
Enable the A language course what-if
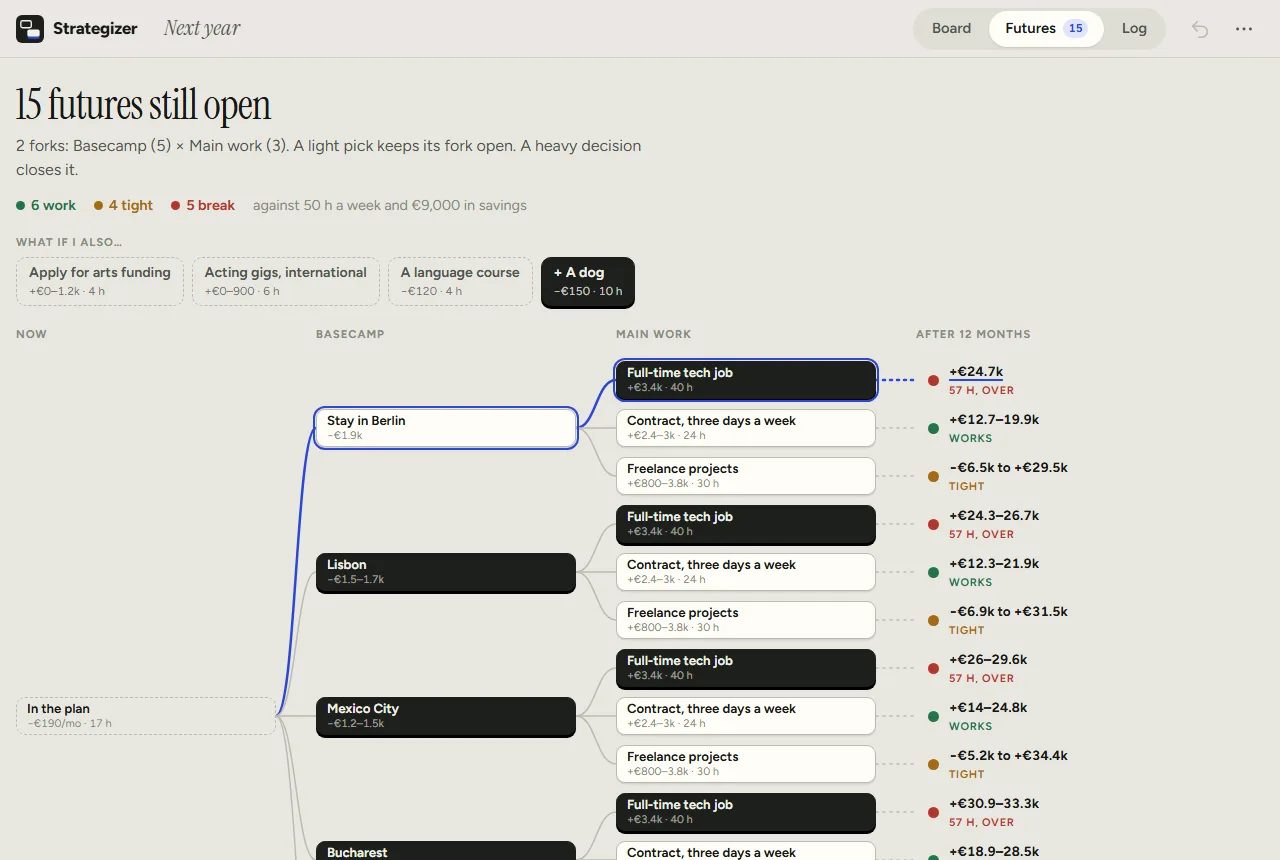[460, 281]
